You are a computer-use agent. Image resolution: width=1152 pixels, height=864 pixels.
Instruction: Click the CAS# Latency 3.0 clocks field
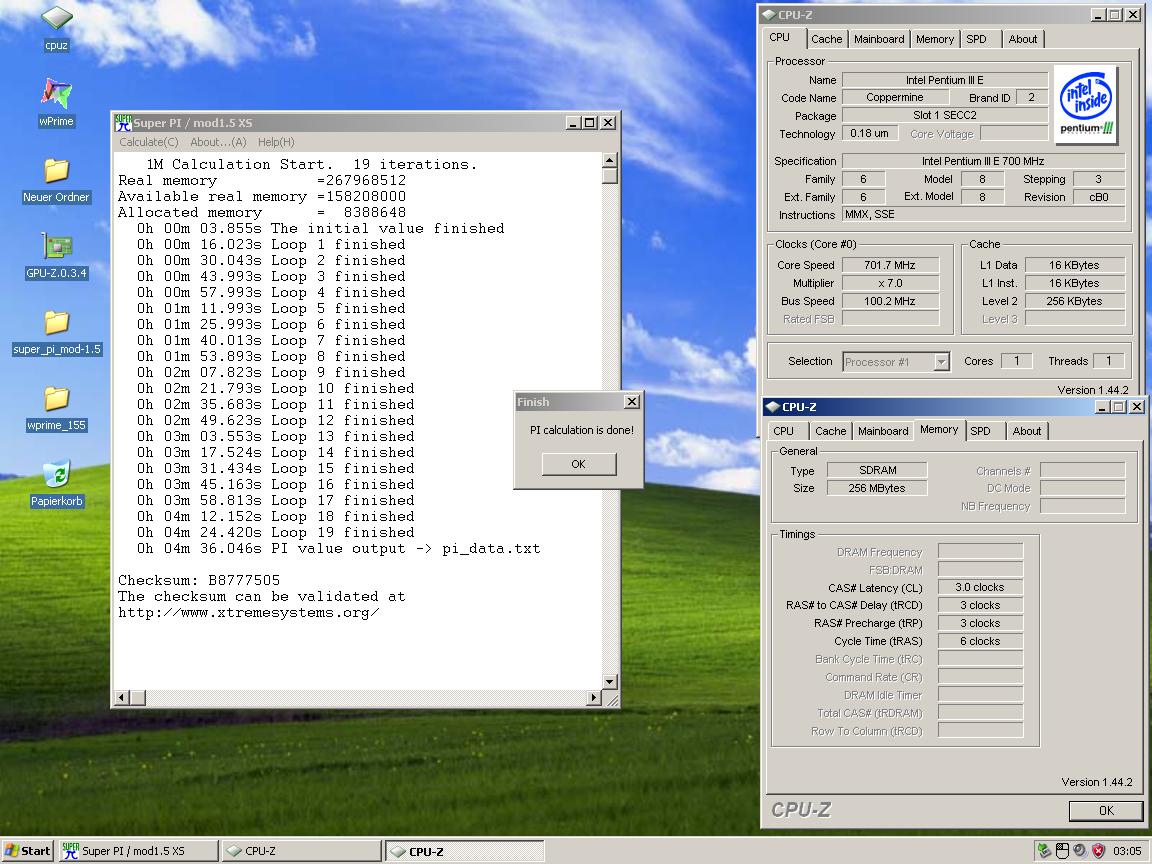979,587
